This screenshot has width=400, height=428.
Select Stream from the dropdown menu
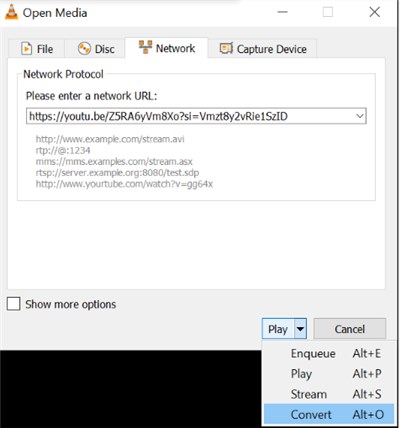click(x=329, y=394)
